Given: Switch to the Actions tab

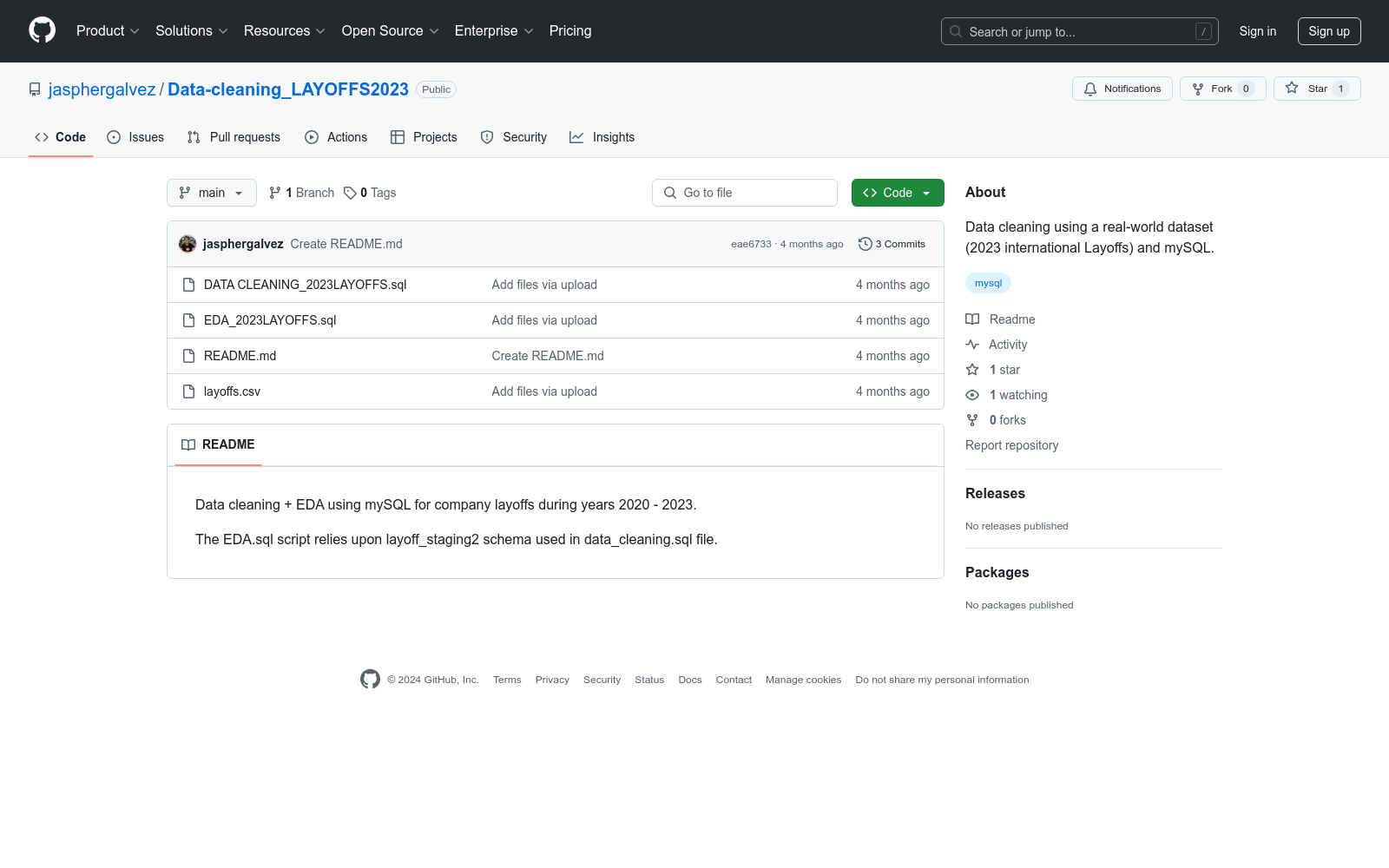Looking at the screenshot, I should point(336,137).
